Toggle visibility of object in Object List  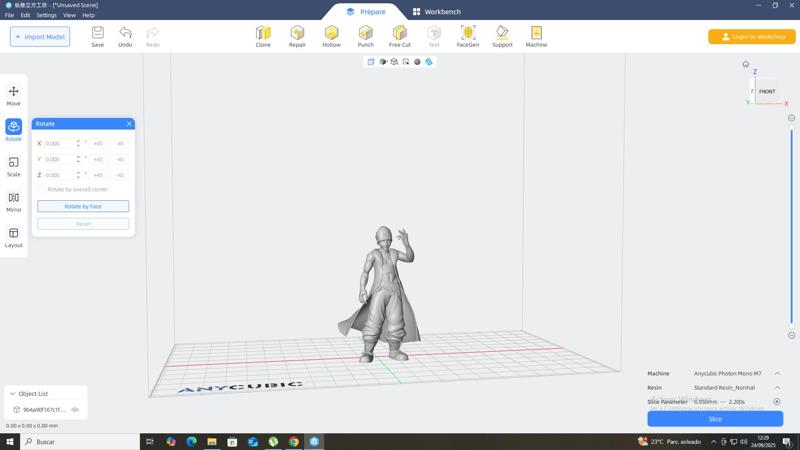(75, 409)
